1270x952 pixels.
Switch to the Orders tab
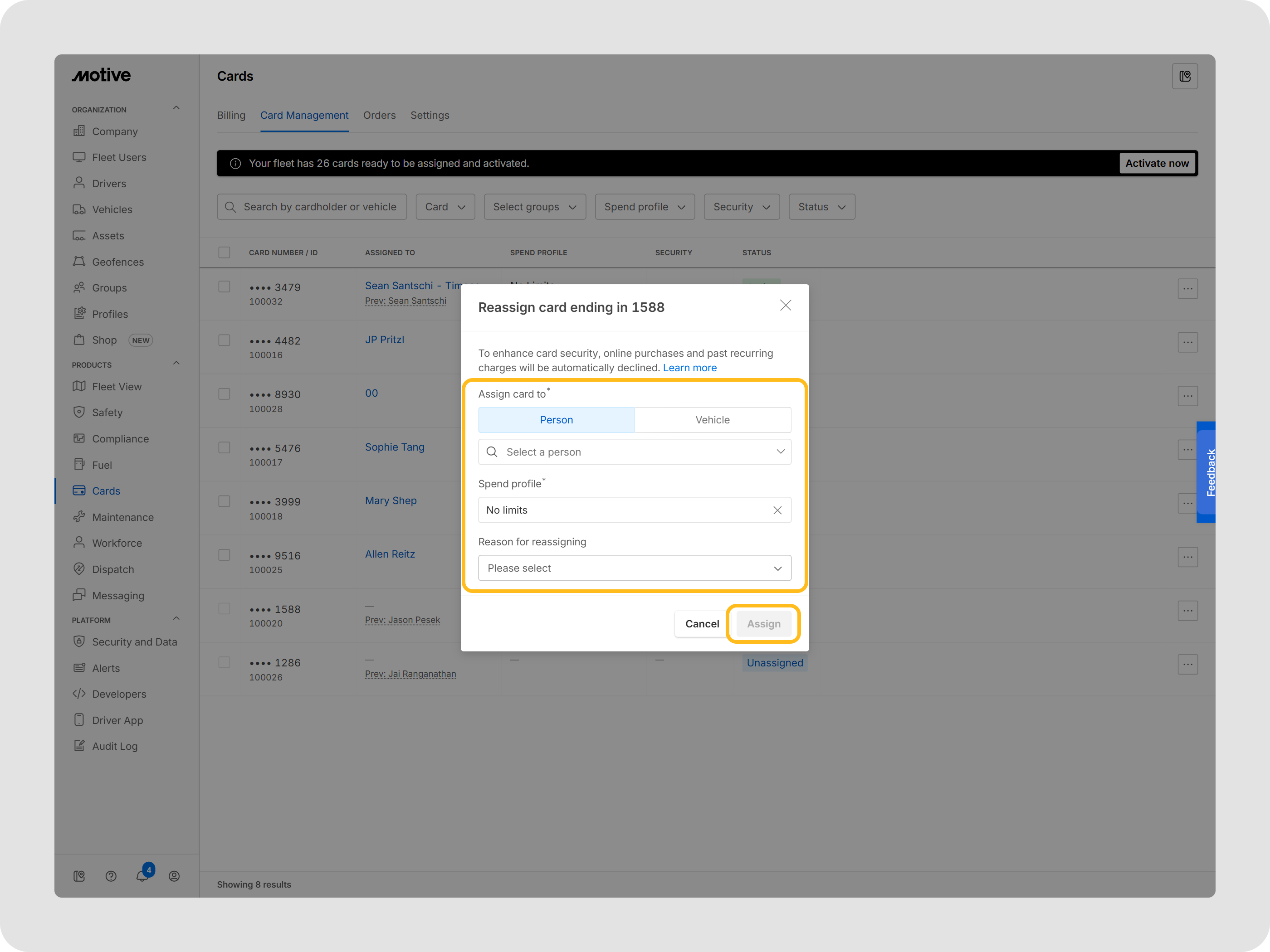tap(379, 115)
